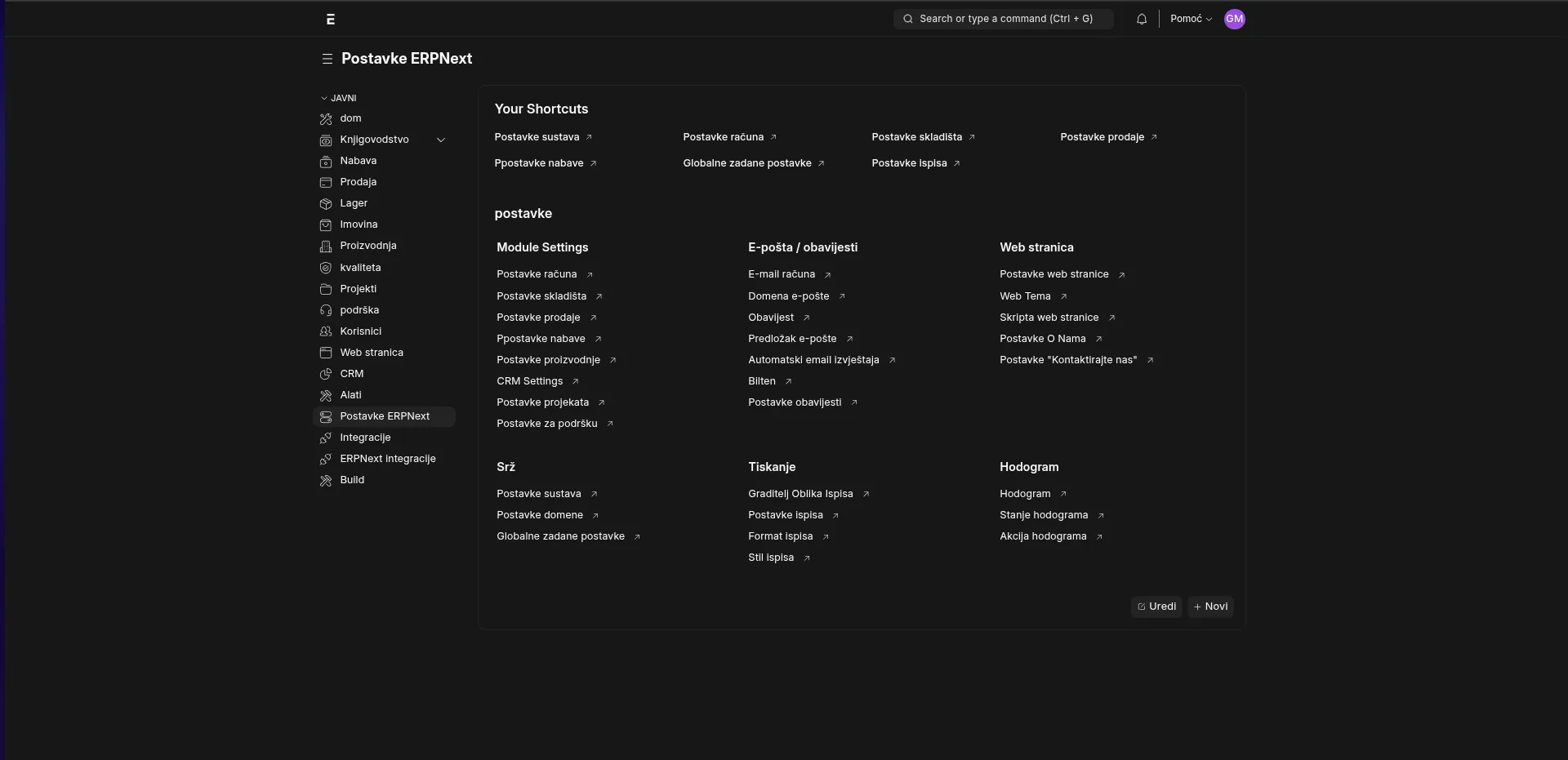Viewport: 1568px width, 760px height.
Task: Click the Novi button
Action: click(1210, 607)
